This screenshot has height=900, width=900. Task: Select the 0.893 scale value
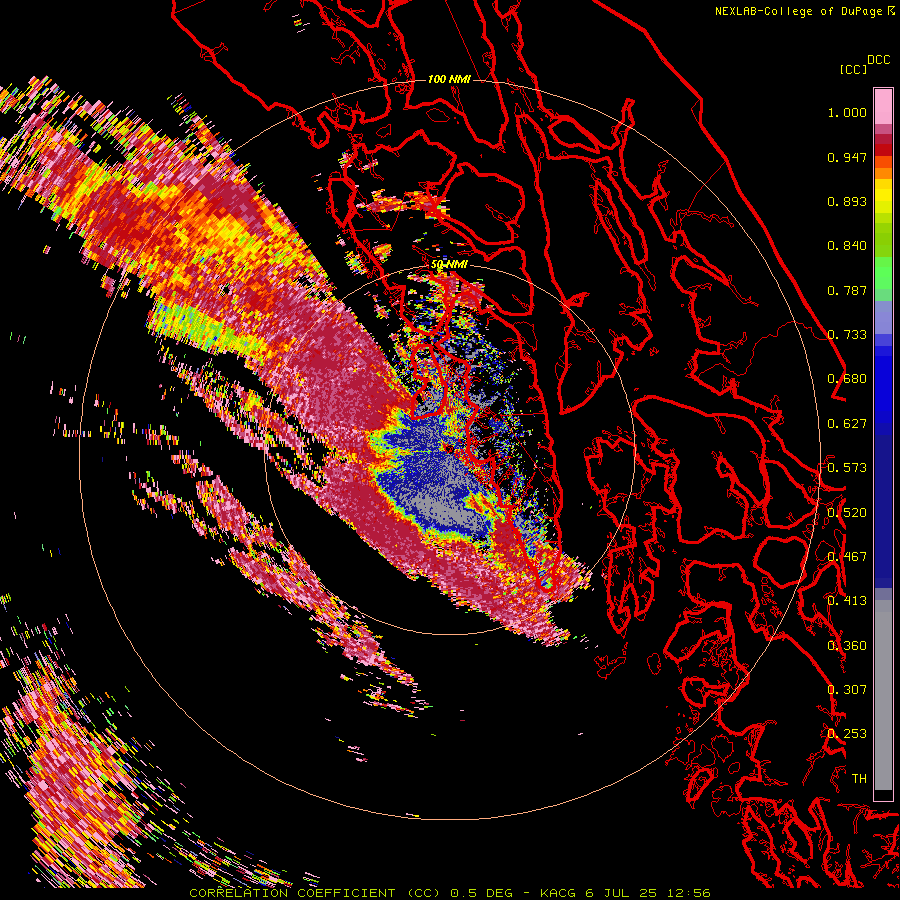pyautogui.click(x=847, y=201)
